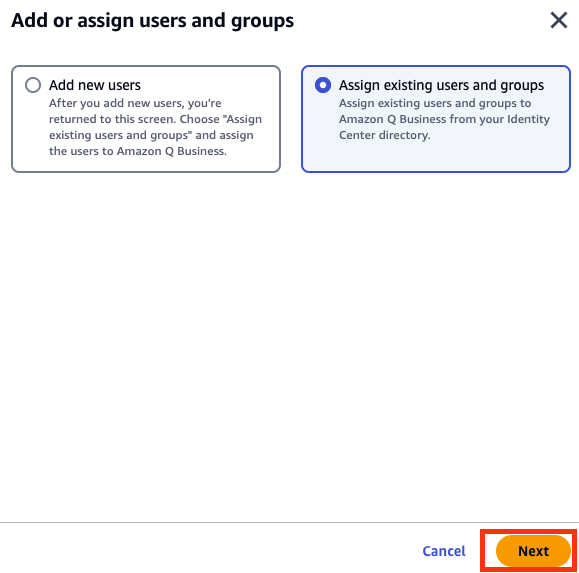This screenshot has width=579, height=573.
Task: Click the highlighted blue selected card
Action: 436,119
